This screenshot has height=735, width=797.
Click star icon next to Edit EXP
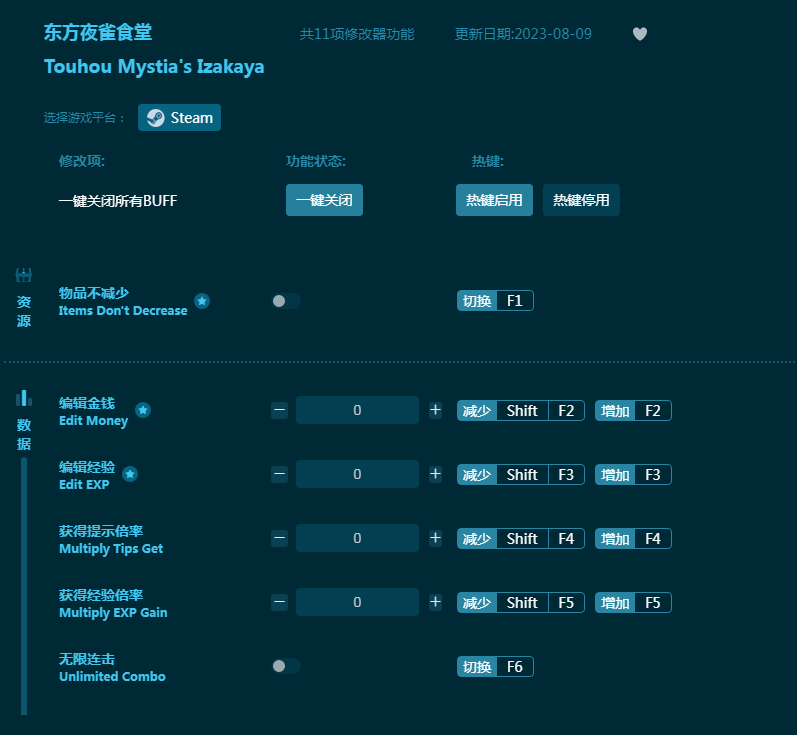coord(130,474)
